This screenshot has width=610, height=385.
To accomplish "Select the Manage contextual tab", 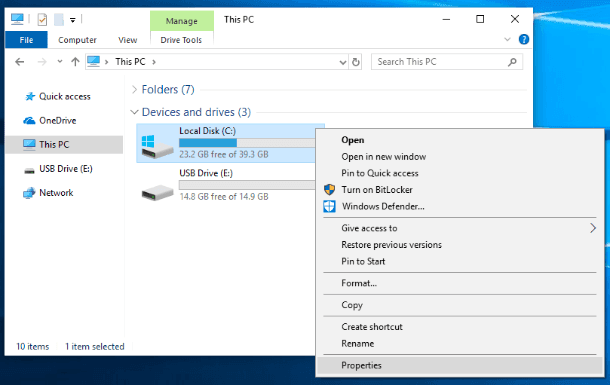I will [x=182, y=21].
